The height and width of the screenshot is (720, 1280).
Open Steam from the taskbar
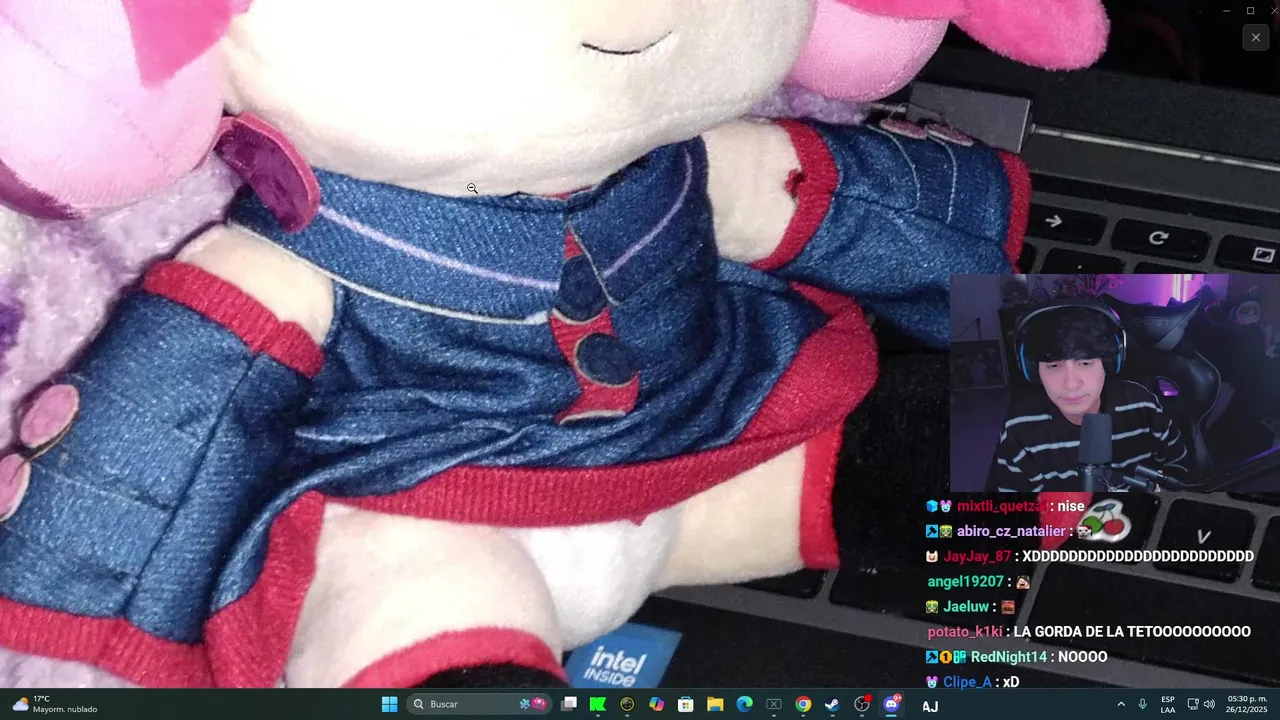click(x=832, y=704)
